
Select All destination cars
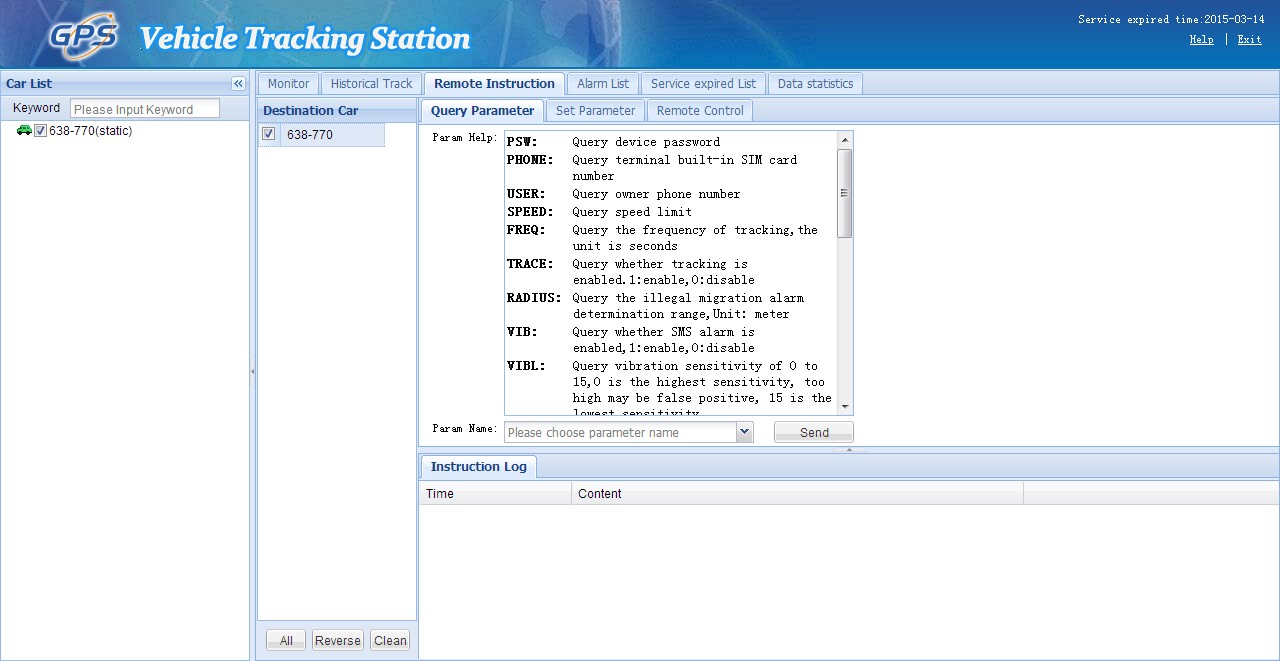click(x=286, y=641)
